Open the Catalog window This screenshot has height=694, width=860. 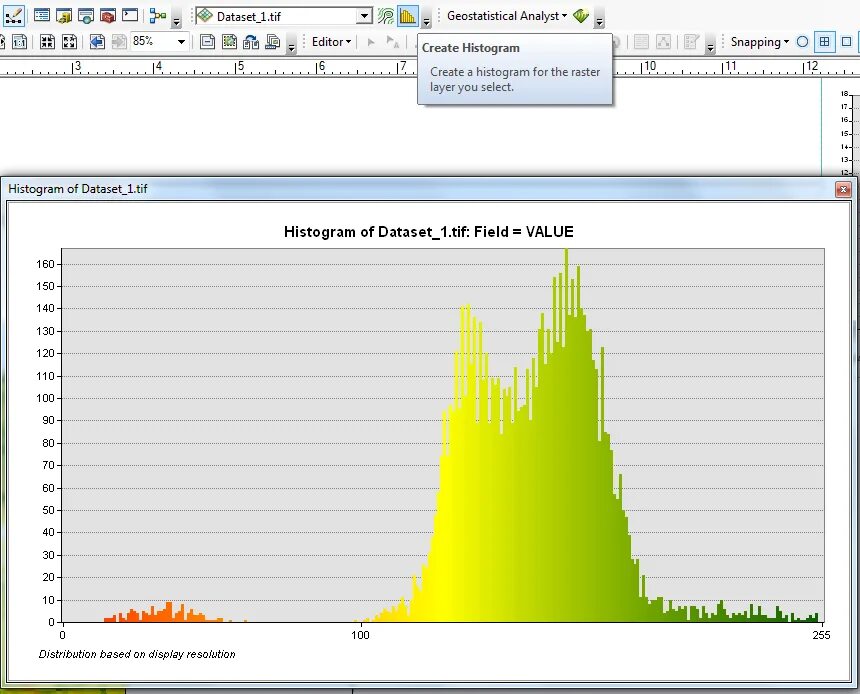(x=64, y=16)
